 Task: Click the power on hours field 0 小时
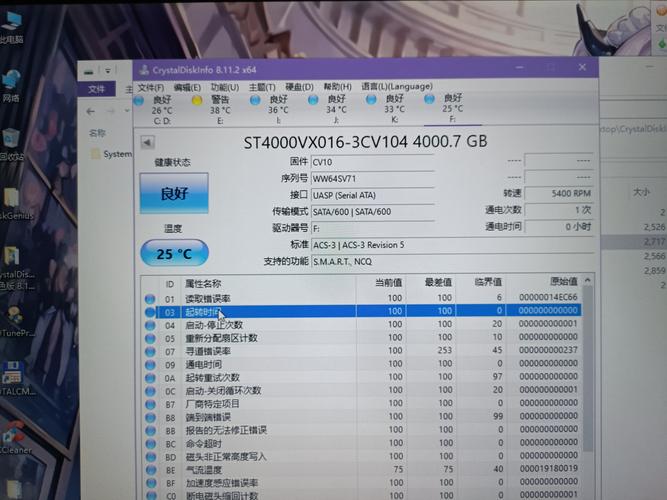[559, 227]
